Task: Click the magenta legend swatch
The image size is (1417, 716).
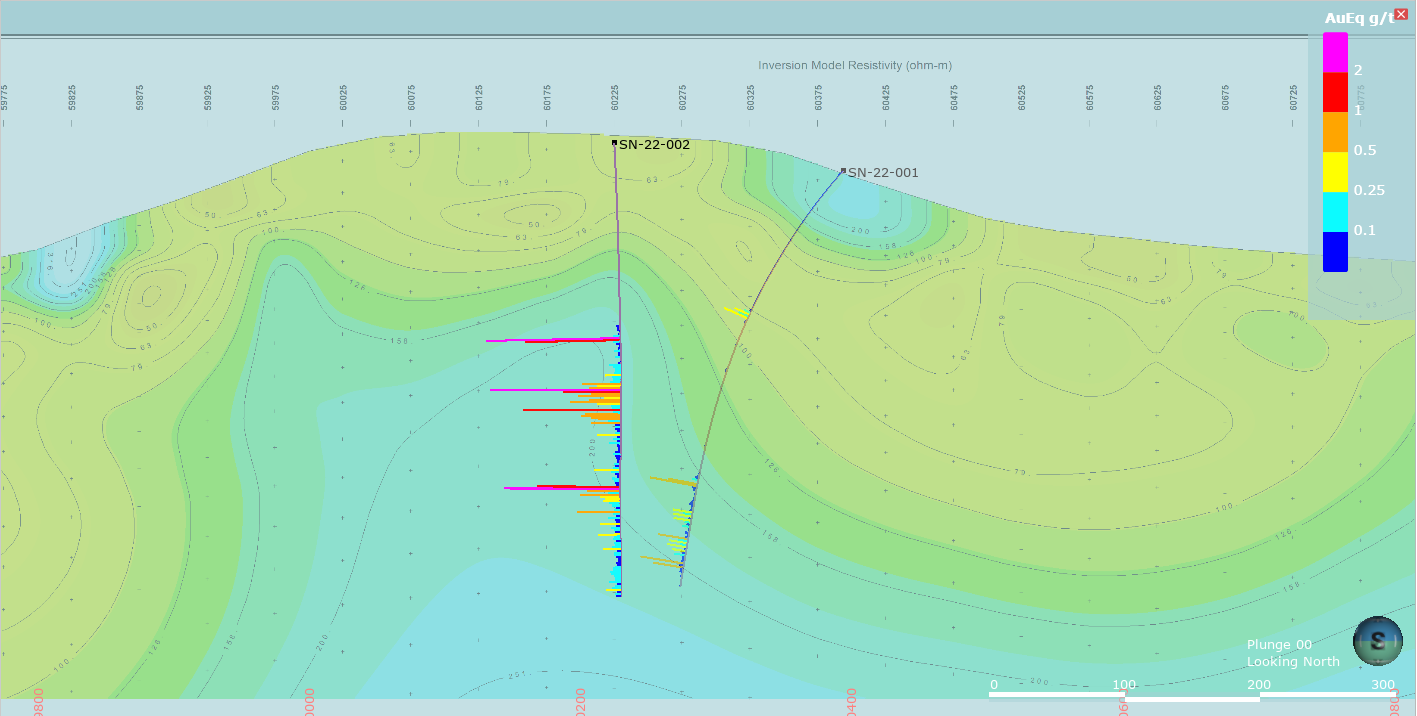Action: point(1335,52)
